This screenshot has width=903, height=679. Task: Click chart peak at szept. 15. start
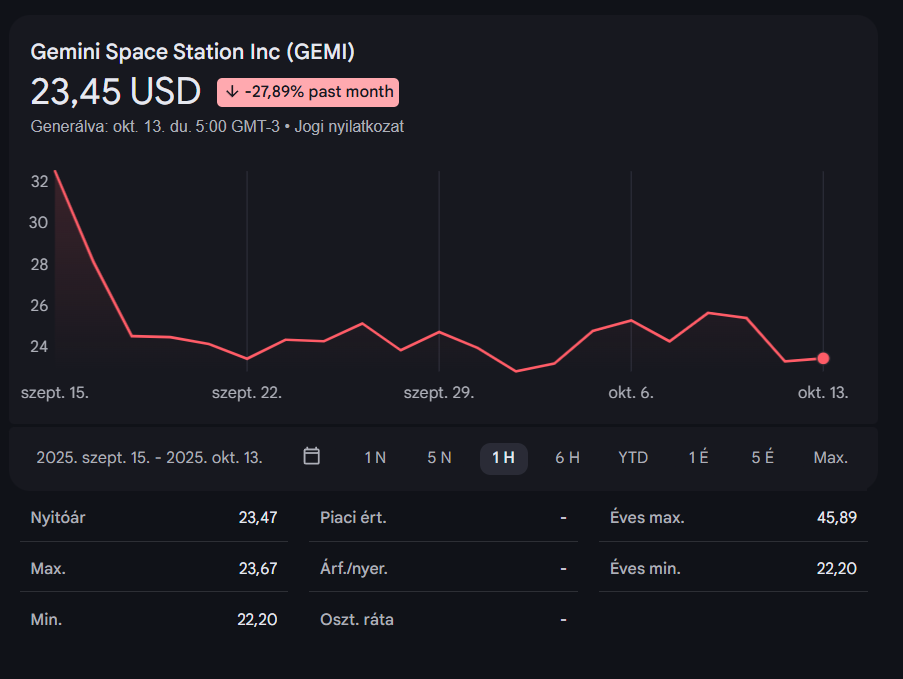55,172
